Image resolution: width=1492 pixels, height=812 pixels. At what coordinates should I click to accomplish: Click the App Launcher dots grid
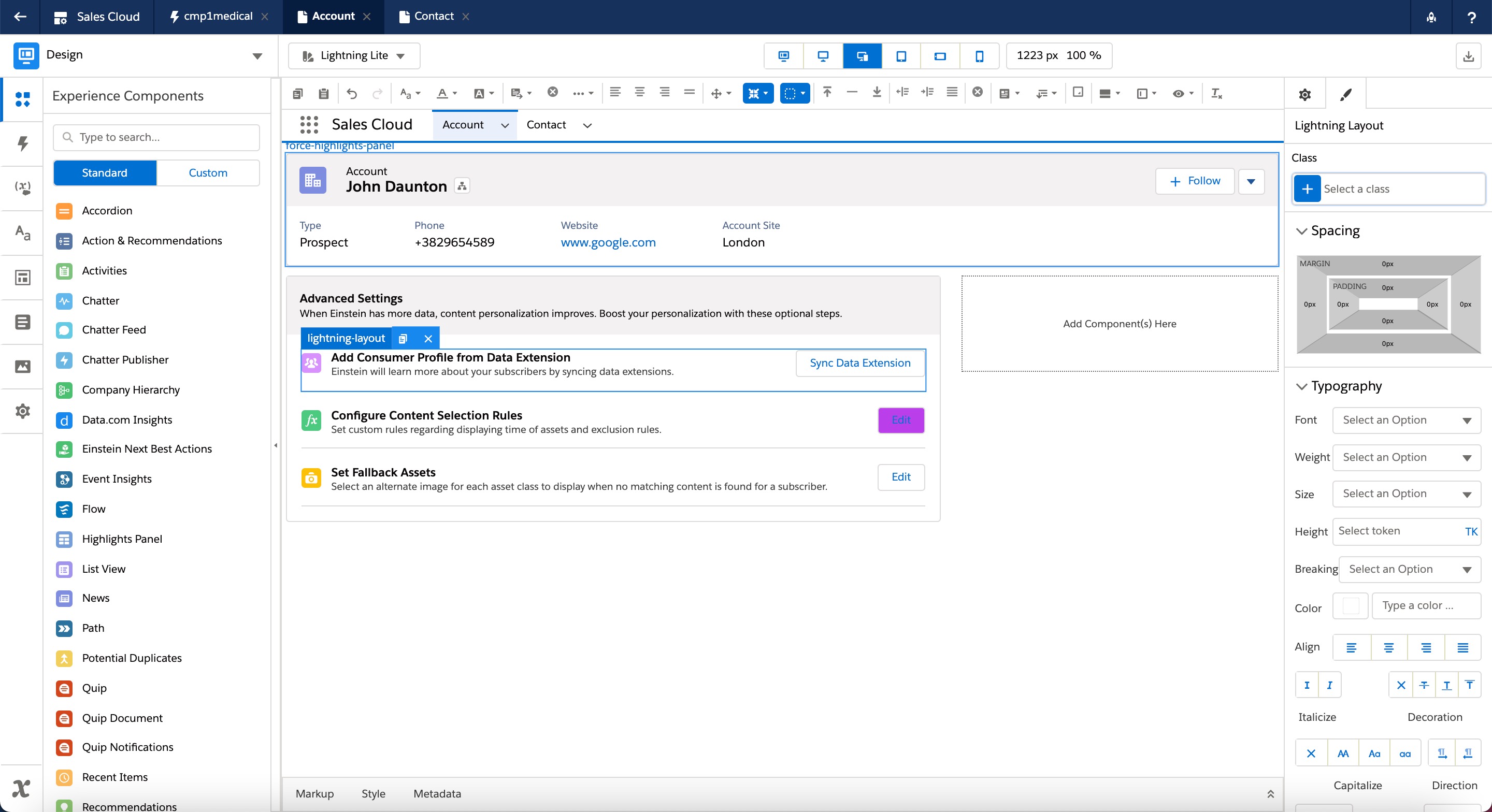(x=309, y=124)
